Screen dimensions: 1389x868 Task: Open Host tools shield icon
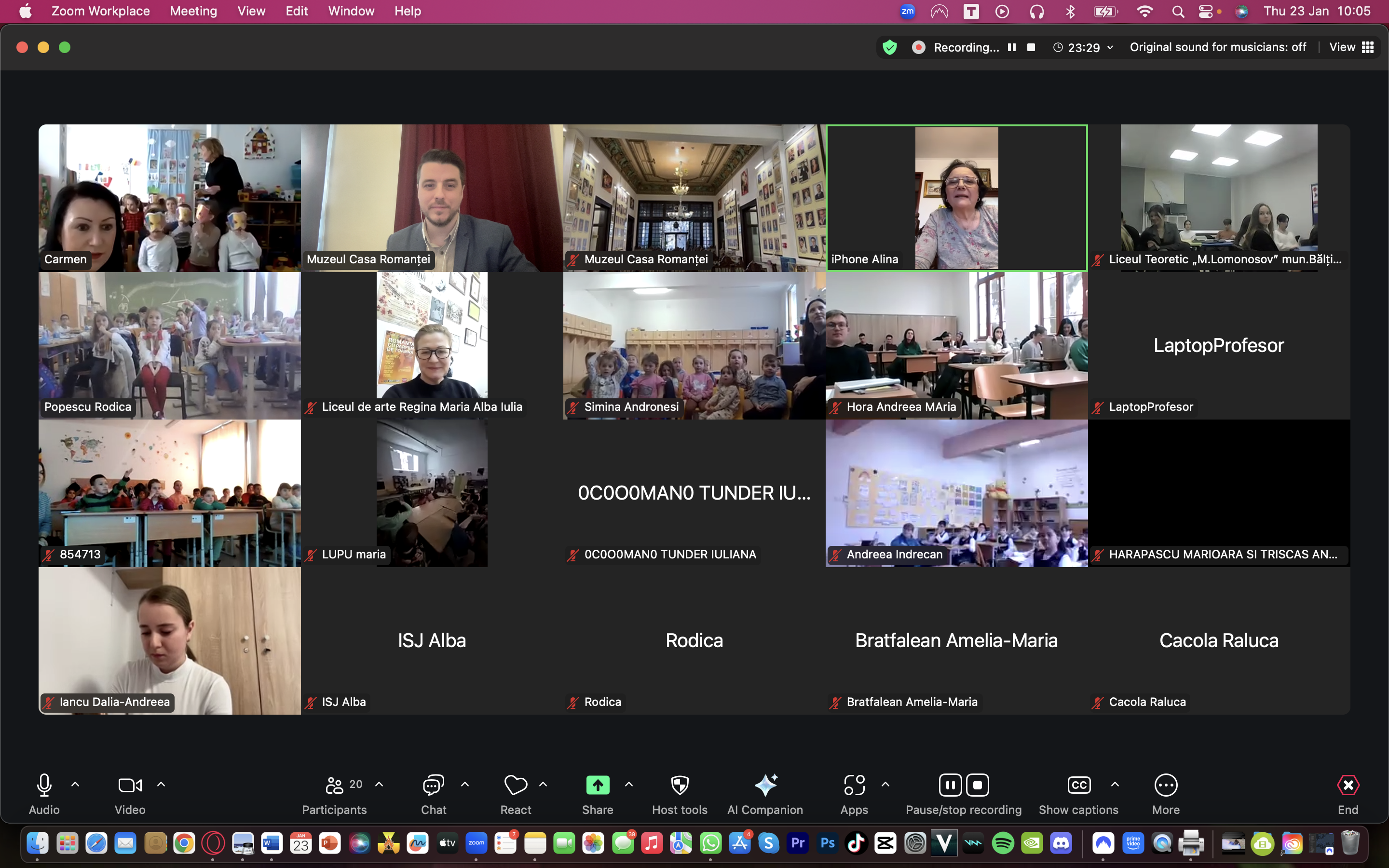pyautogui.click(x=680, y=785)
